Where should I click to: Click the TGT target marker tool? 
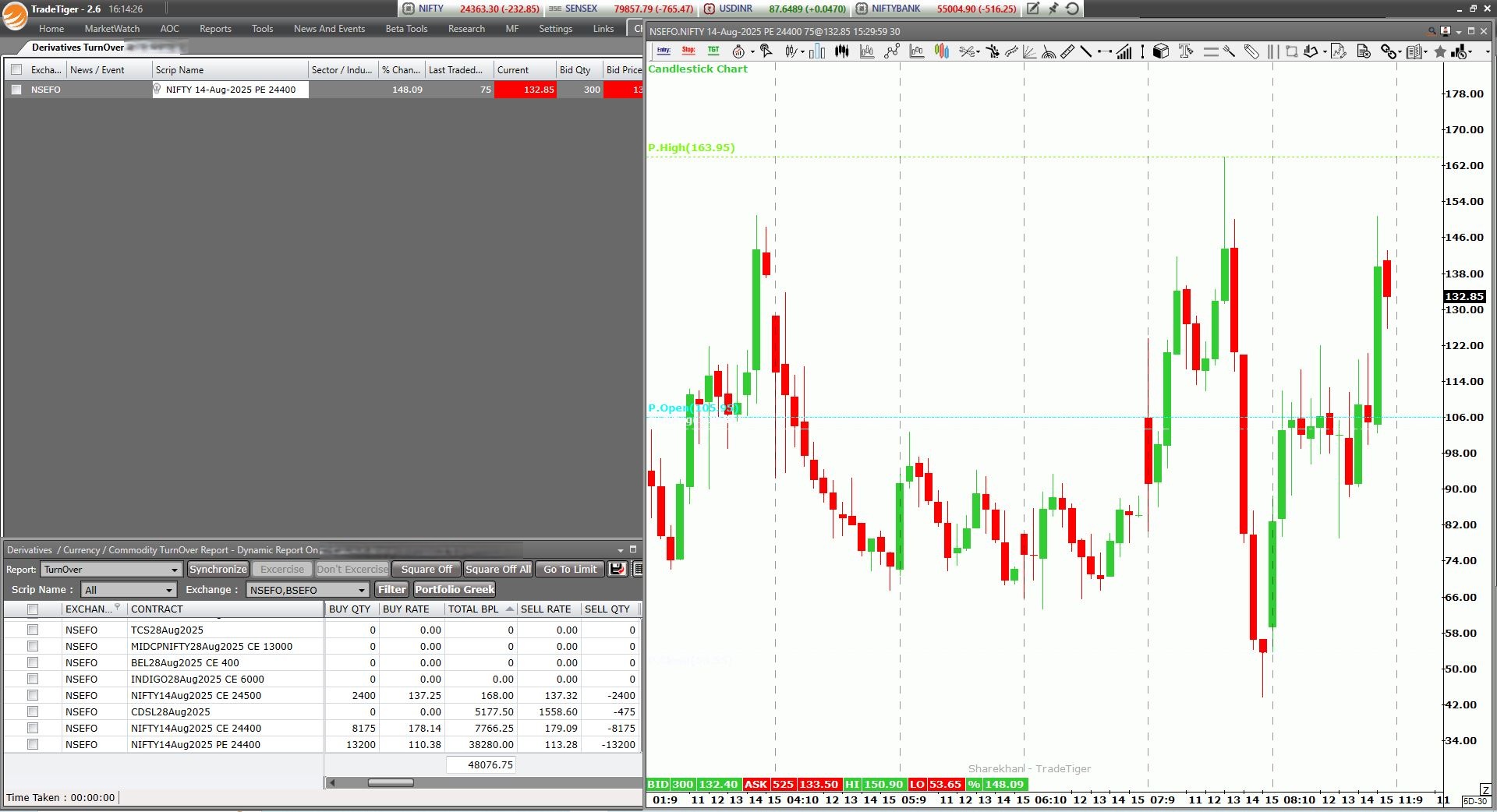point(713,51)
